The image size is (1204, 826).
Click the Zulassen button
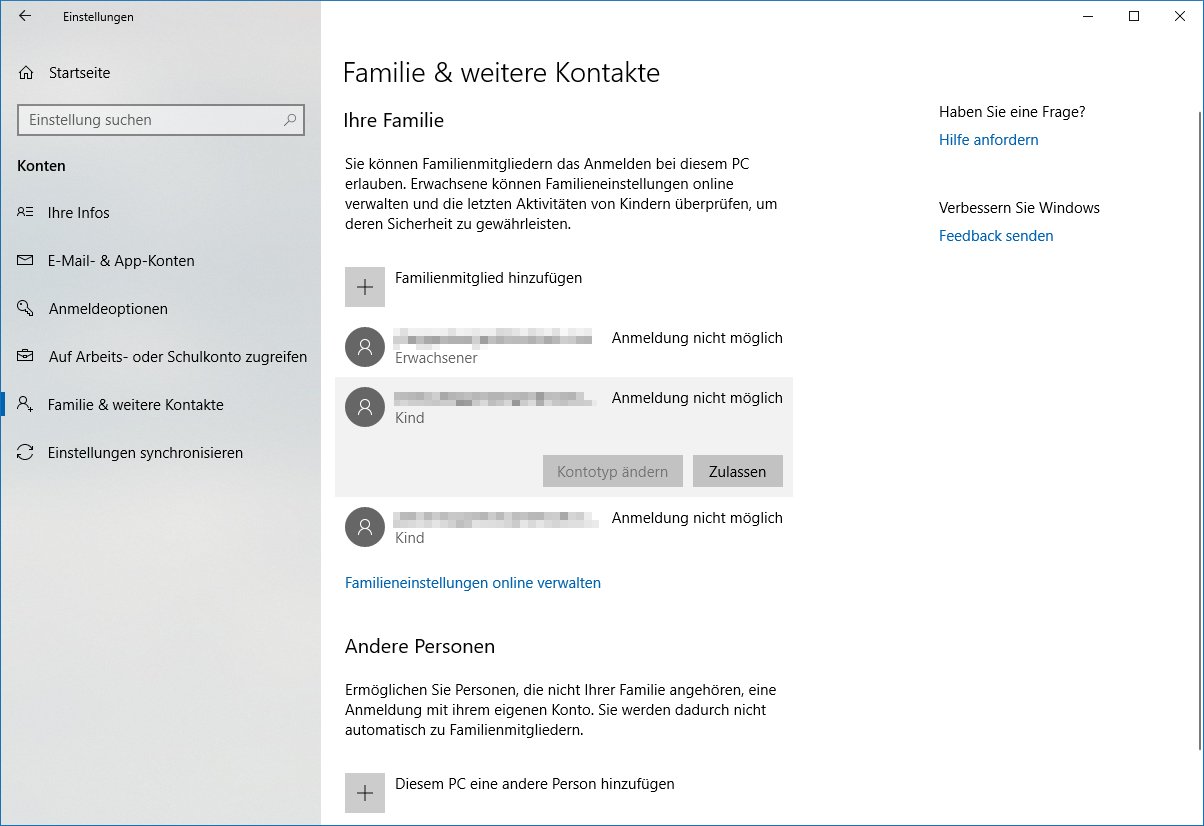coord(738,472)
